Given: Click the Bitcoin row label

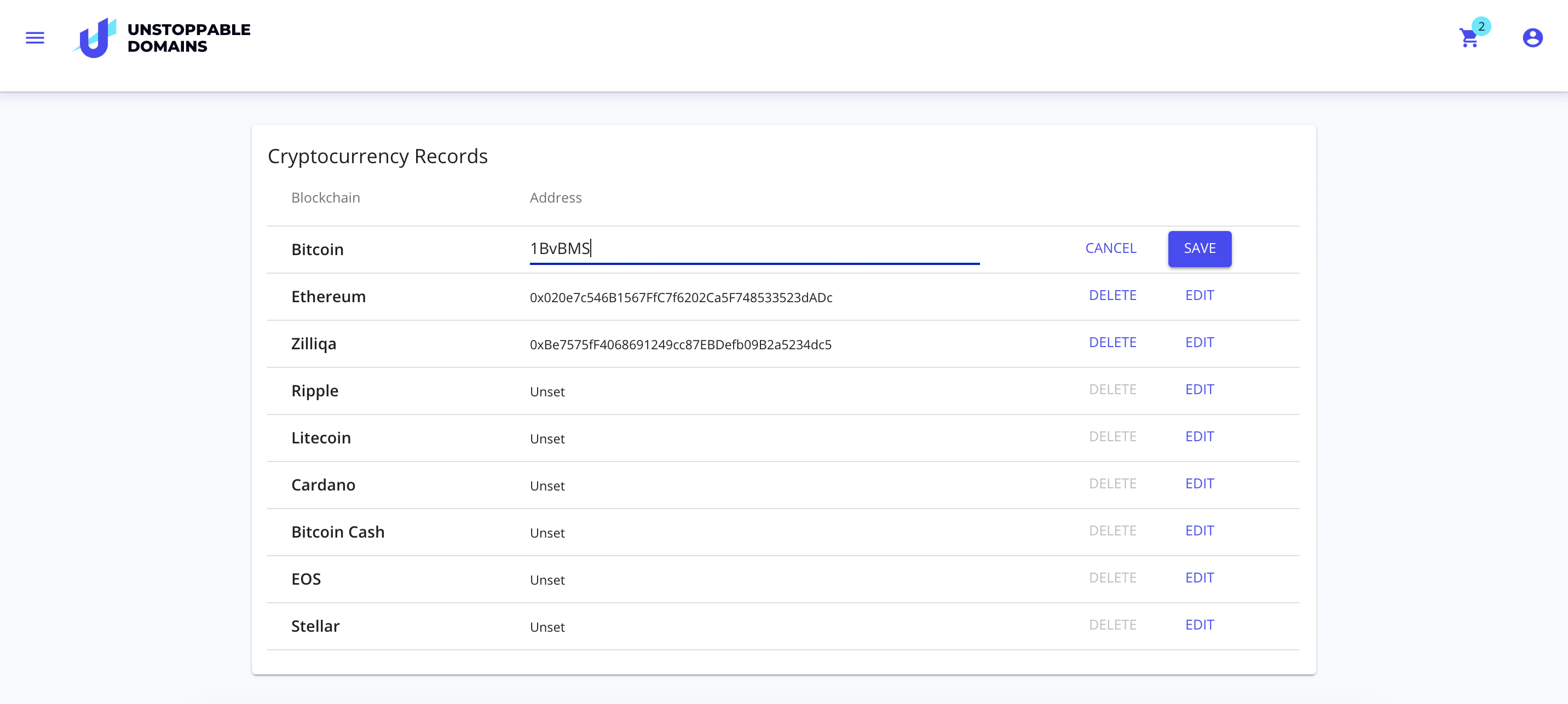Looking at the screenshot, I should pos(317,250).
